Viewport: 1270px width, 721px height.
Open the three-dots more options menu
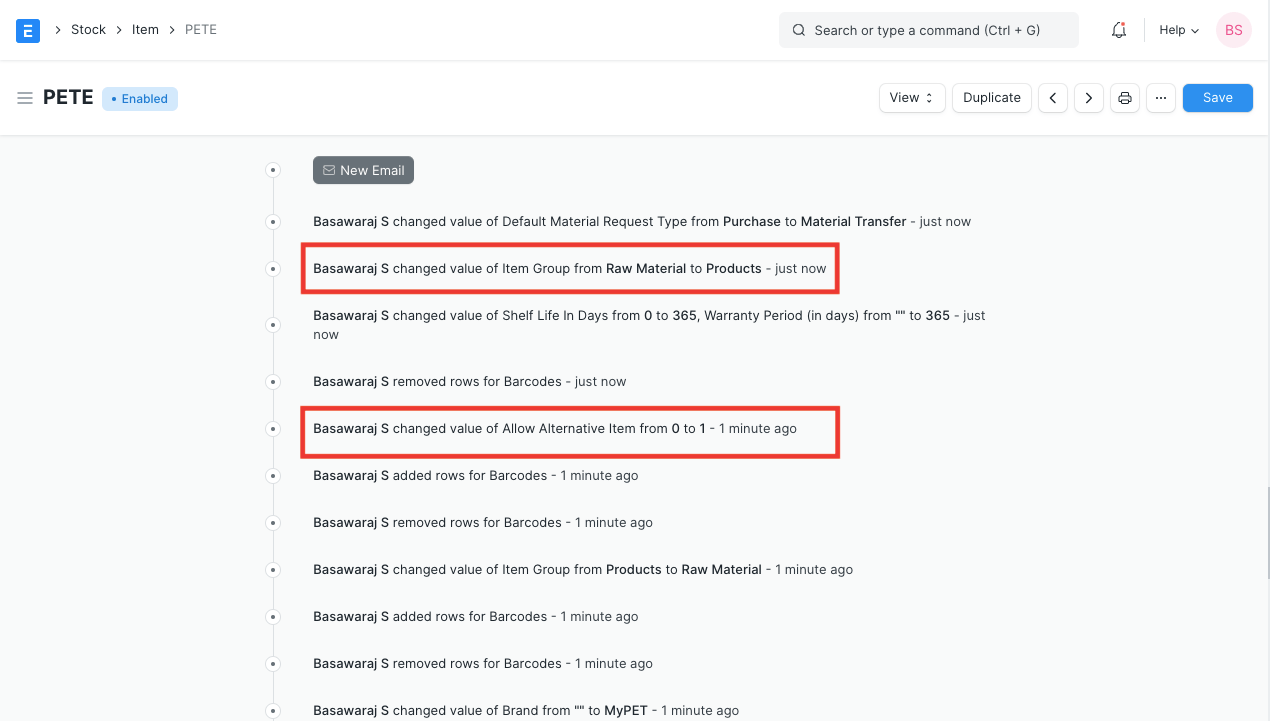(x=1160, y=98)
